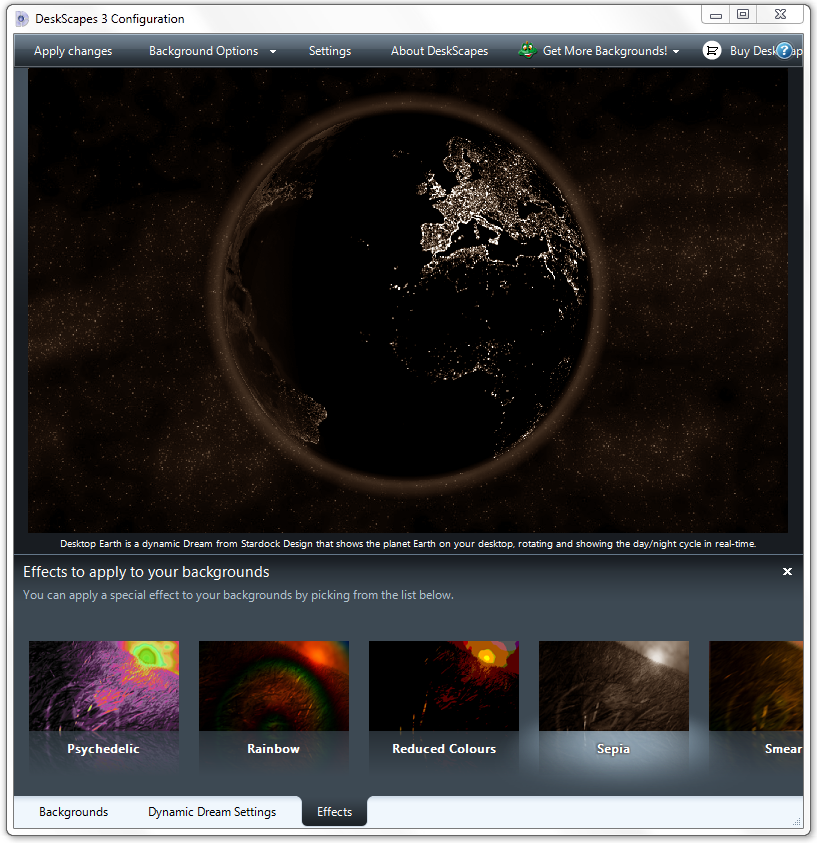Screen dimensions: 817x843
Task: Open the Background Options menu
Action: (x=204, y=51)
